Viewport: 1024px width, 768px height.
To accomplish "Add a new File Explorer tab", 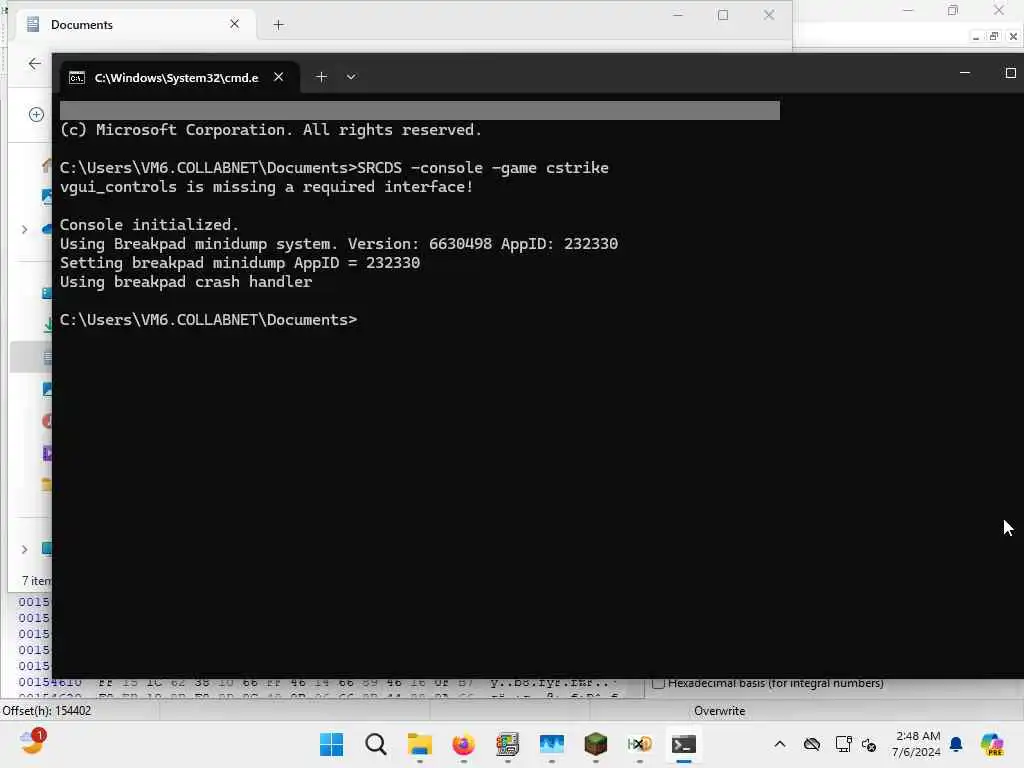I will (x=278, y=25).
